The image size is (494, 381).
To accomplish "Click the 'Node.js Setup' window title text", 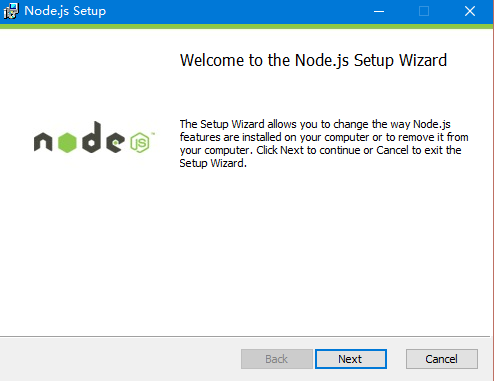I will pos(65,11).
